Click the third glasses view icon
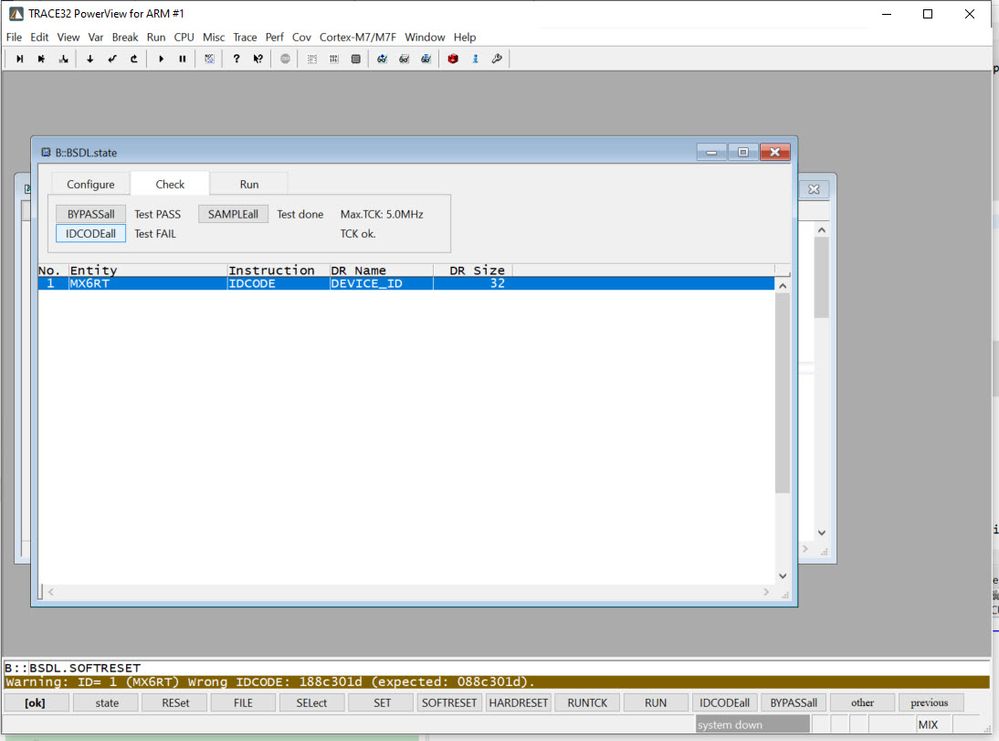 [x=426, y=59]
